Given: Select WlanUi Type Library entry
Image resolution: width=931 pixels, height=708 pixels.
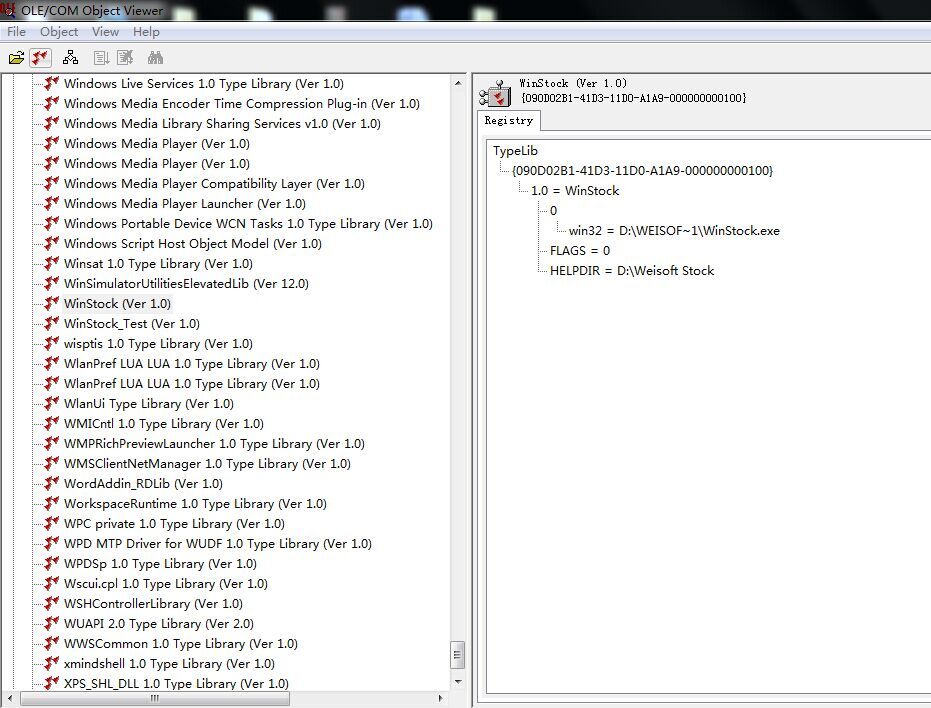Looking at the screenshot, I should point(149,403).
